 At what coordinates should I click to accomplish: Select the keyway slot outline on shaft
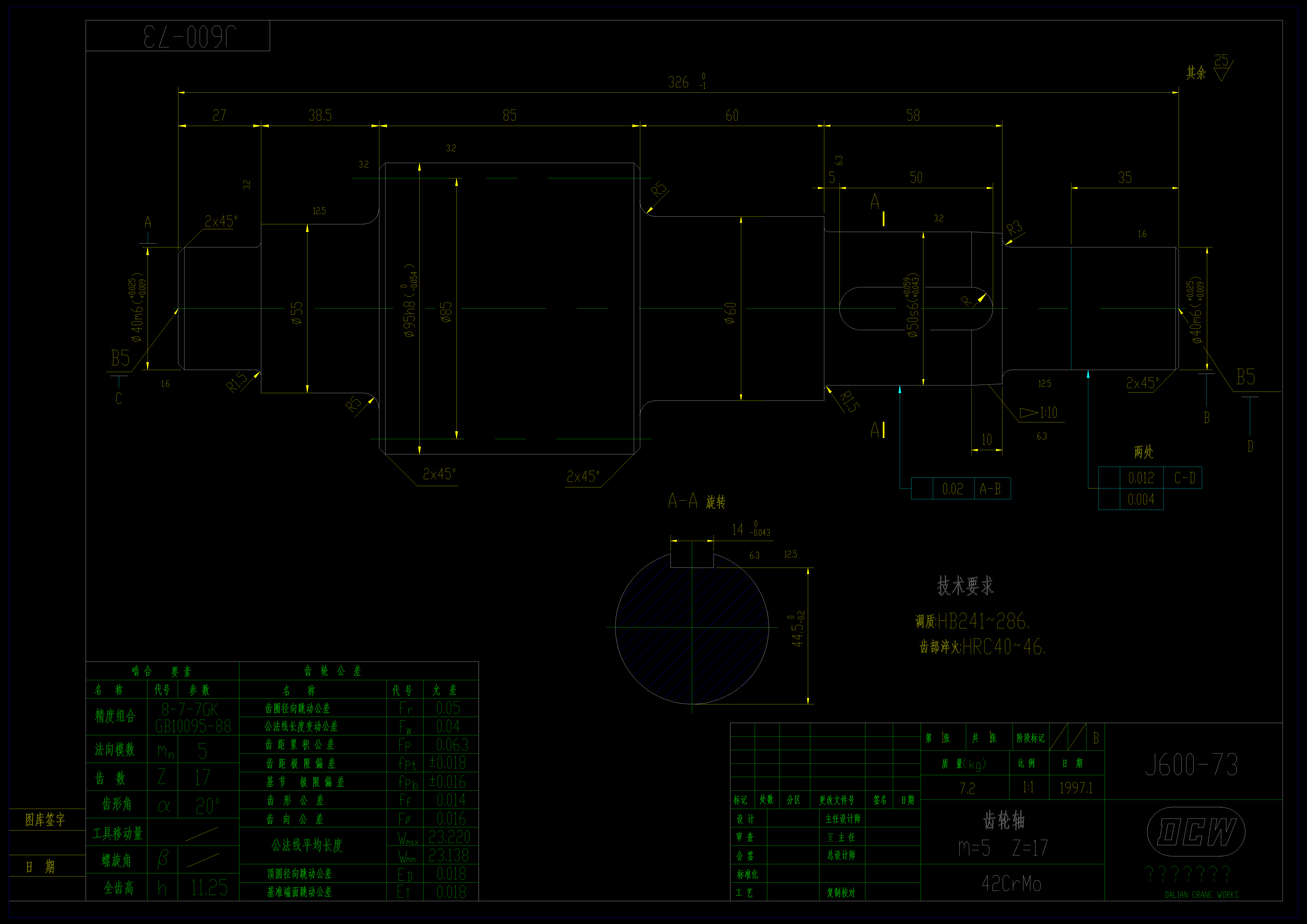(x=916, y=308)
